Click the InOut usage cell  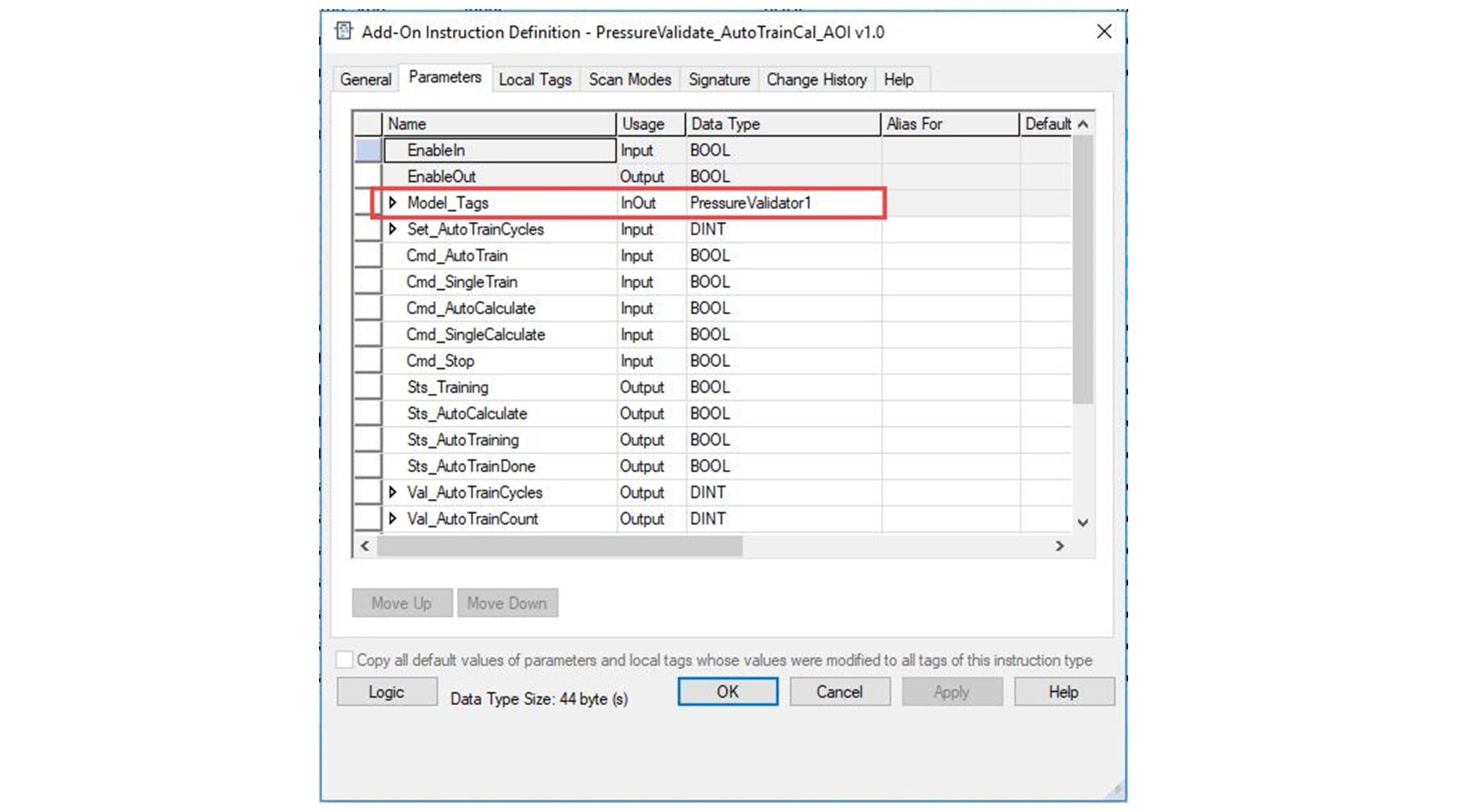click(651, 203)
